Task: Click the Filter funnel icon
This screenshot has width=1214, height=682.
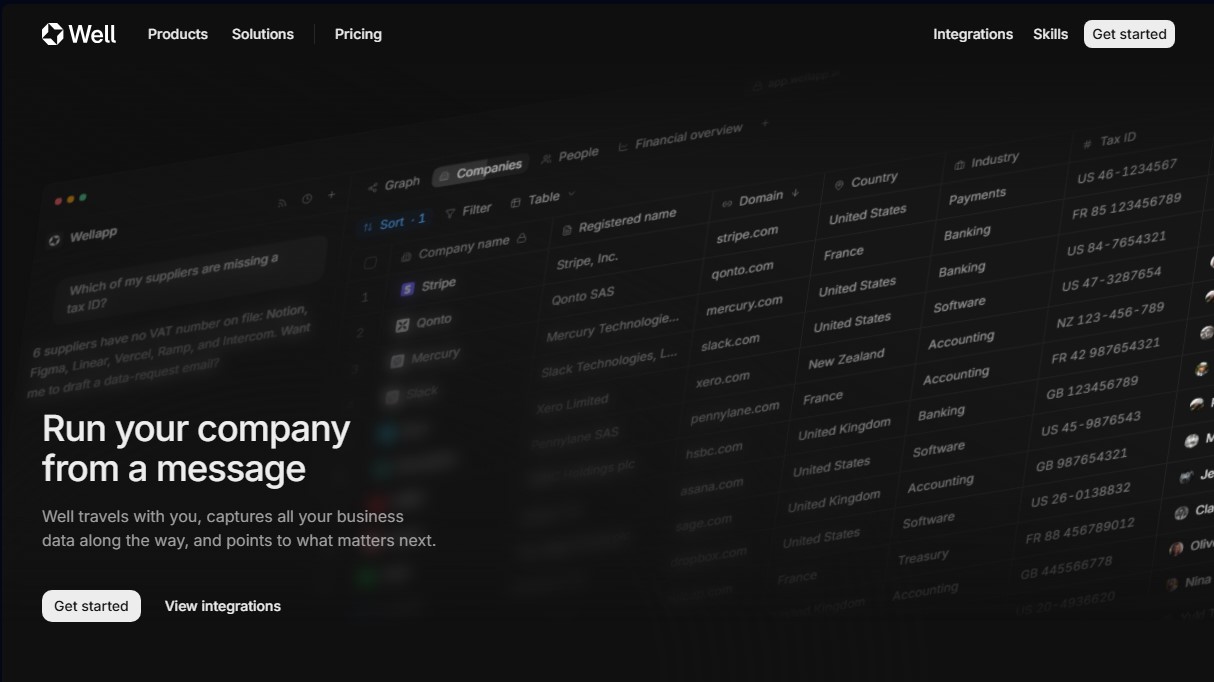Action: (x=450, y=213)
